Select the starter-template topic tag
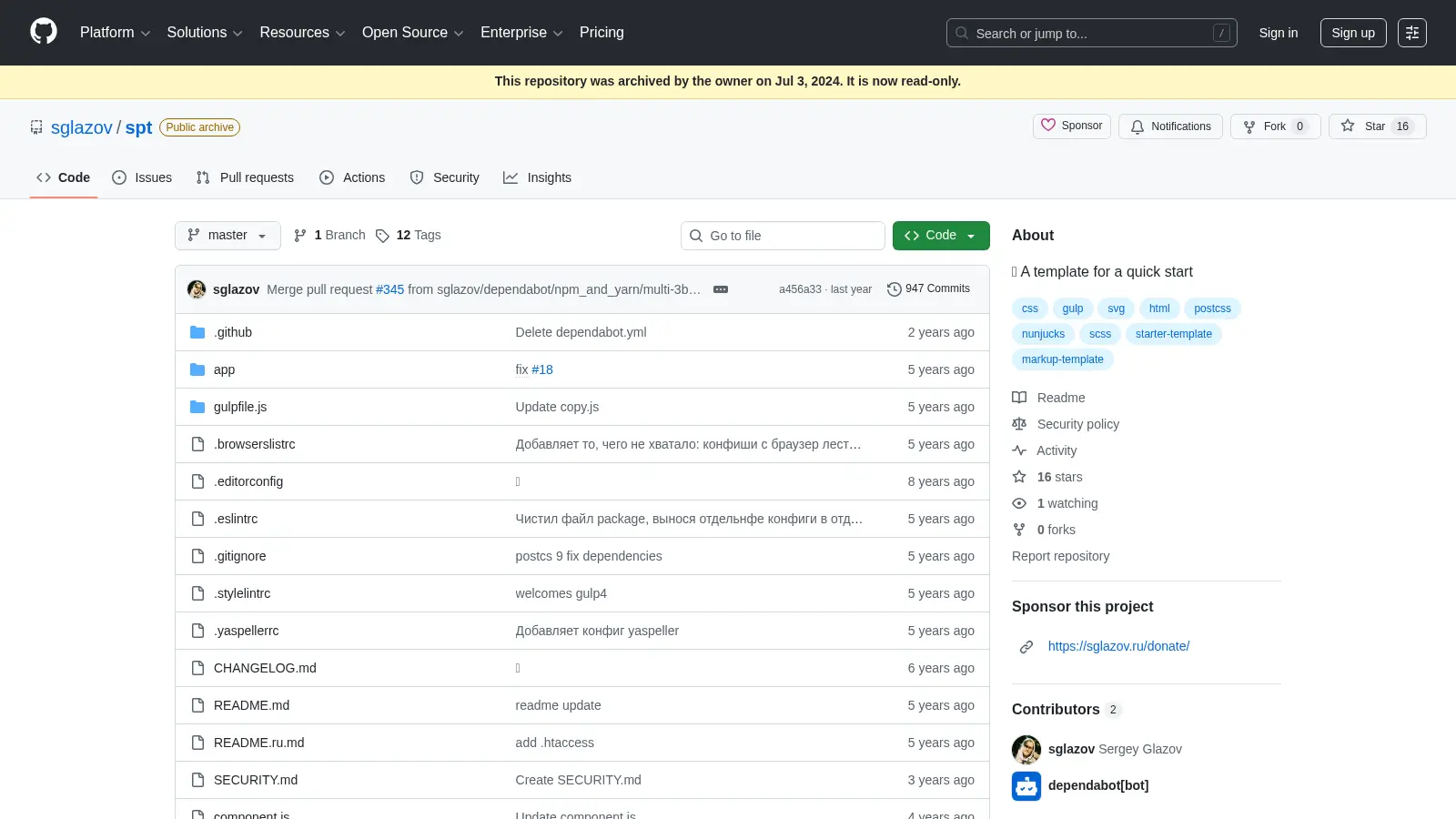The width and height of the screenshot is (1456, 819). tap(1174, 334)
